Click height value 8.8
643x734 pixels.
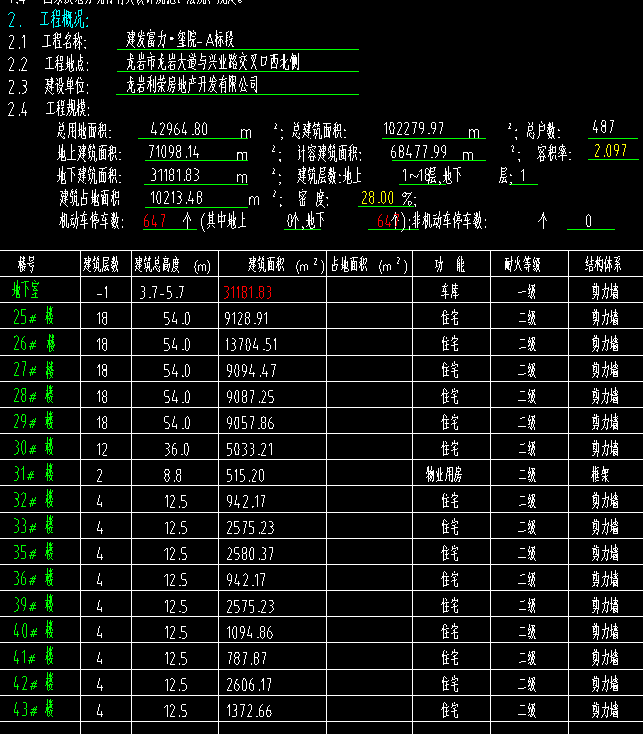click(172, 476)
